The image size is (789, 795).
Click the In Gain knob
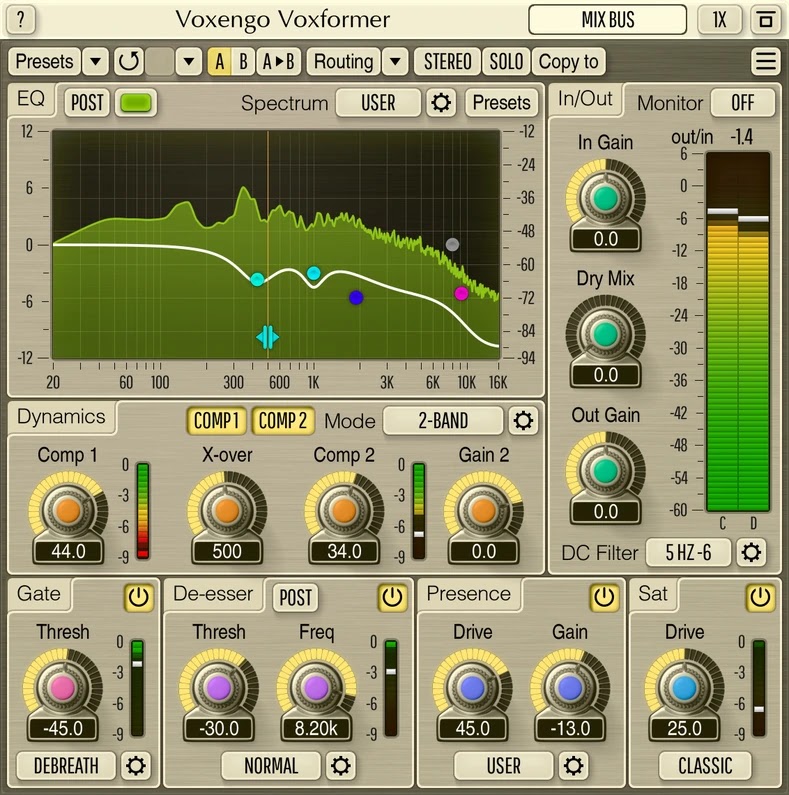pyautogui.click(x=605, y=198)
